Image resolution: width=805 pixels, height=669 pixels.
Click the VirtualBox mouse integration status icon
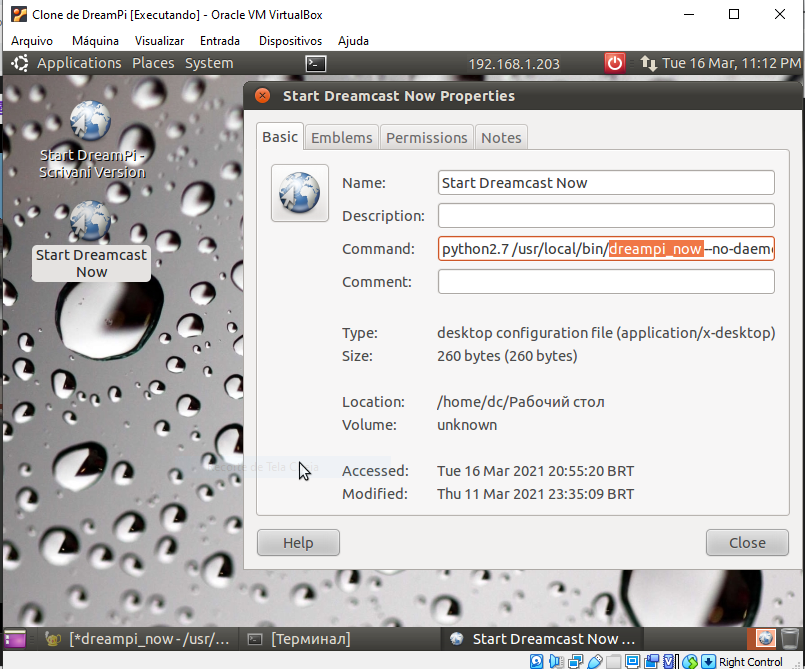click(x=689, y=661)
